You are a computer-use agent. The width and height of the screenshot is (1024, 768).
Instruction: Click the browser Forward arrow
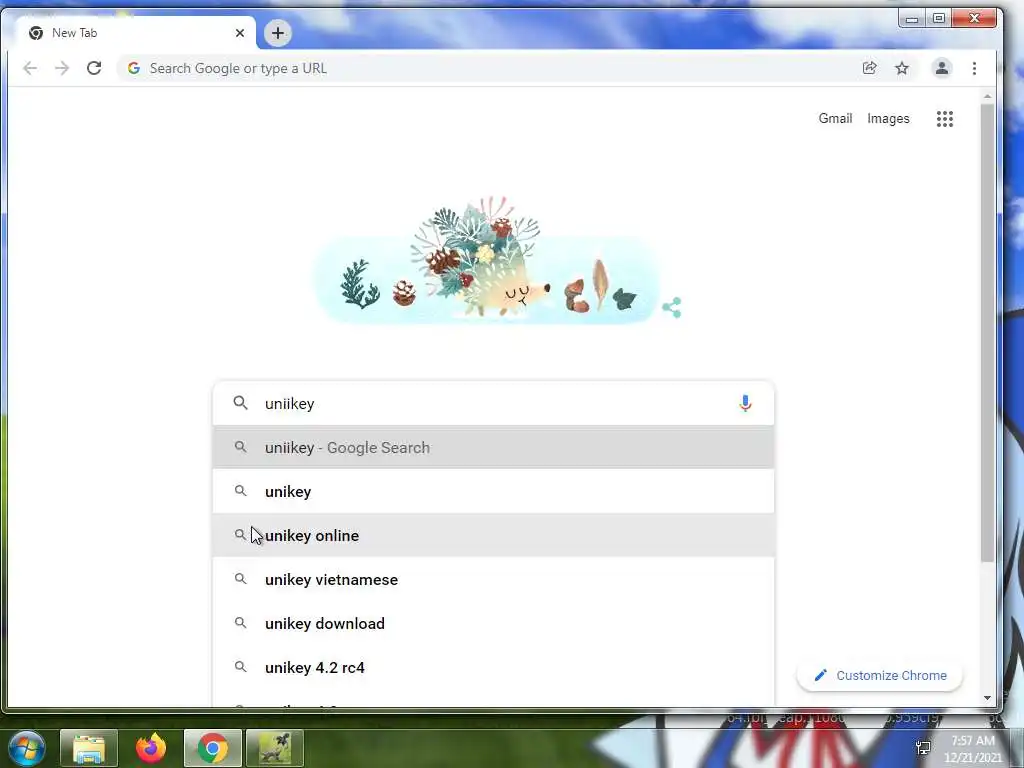click(62, 68)
